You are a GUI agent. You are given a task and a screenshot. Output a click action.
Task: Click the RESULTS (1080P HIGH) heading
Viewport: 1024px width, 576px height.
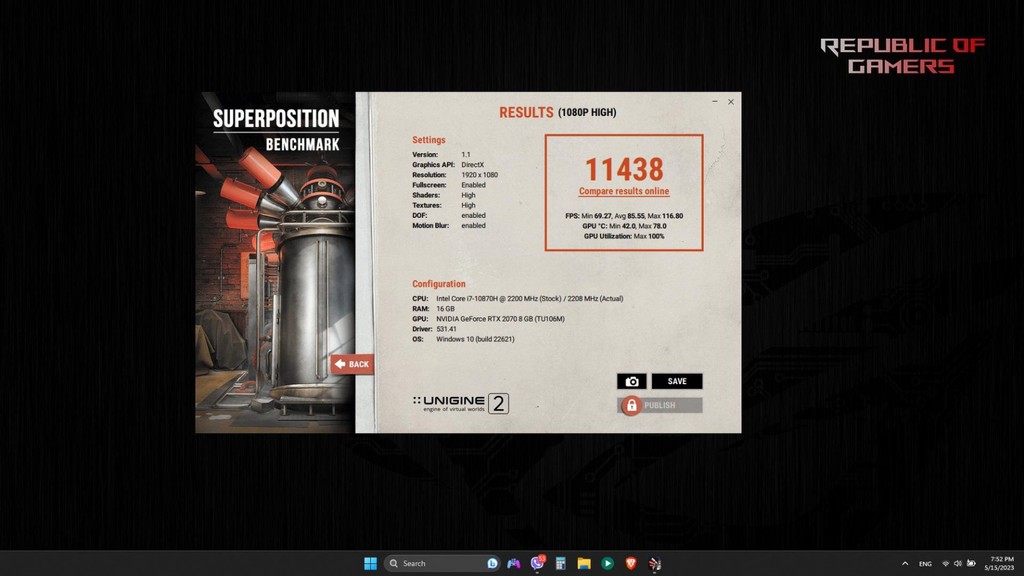[557, 112]
